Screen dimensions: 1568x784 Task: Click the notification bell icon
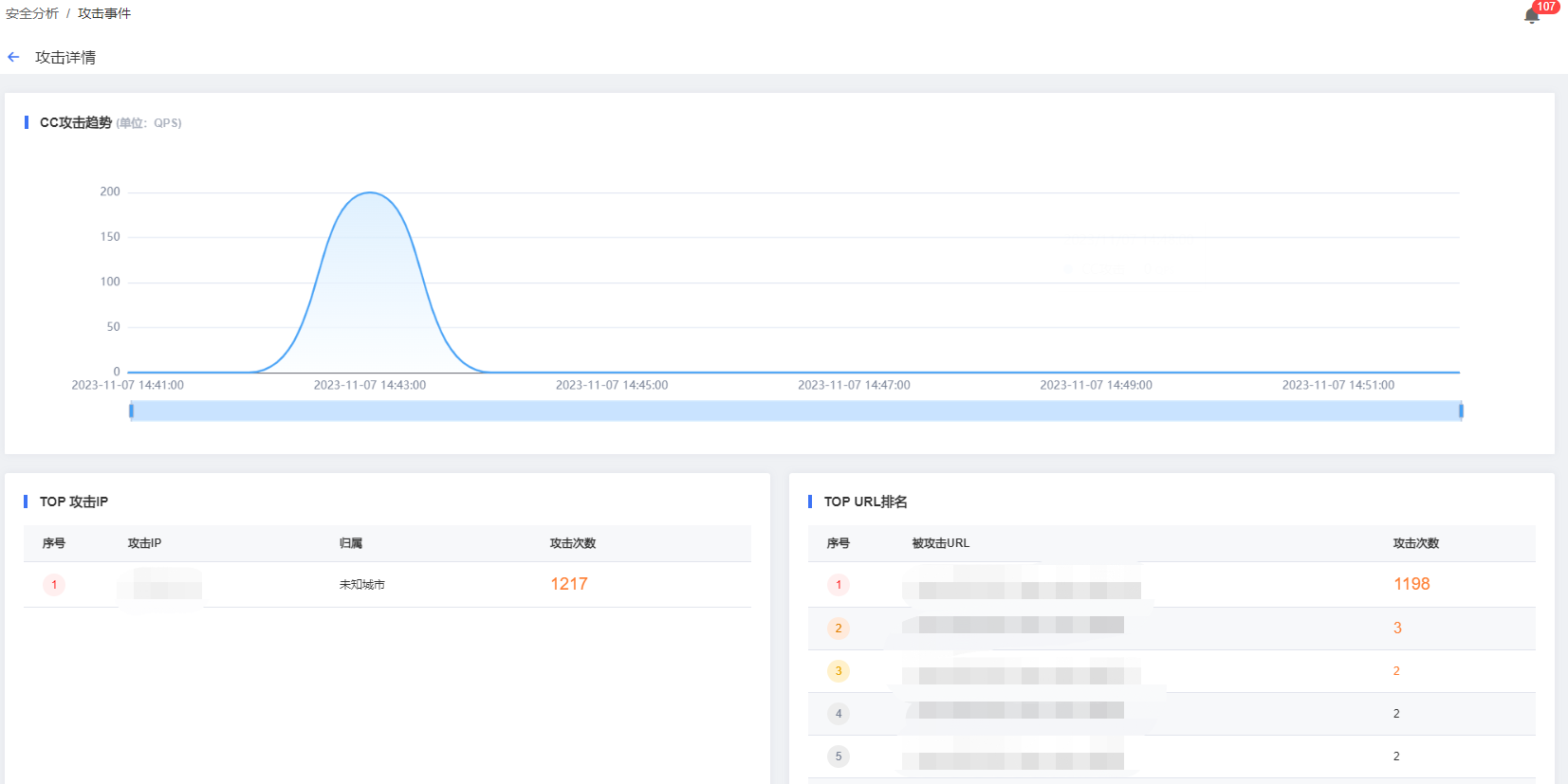[x=1531, y=15]
